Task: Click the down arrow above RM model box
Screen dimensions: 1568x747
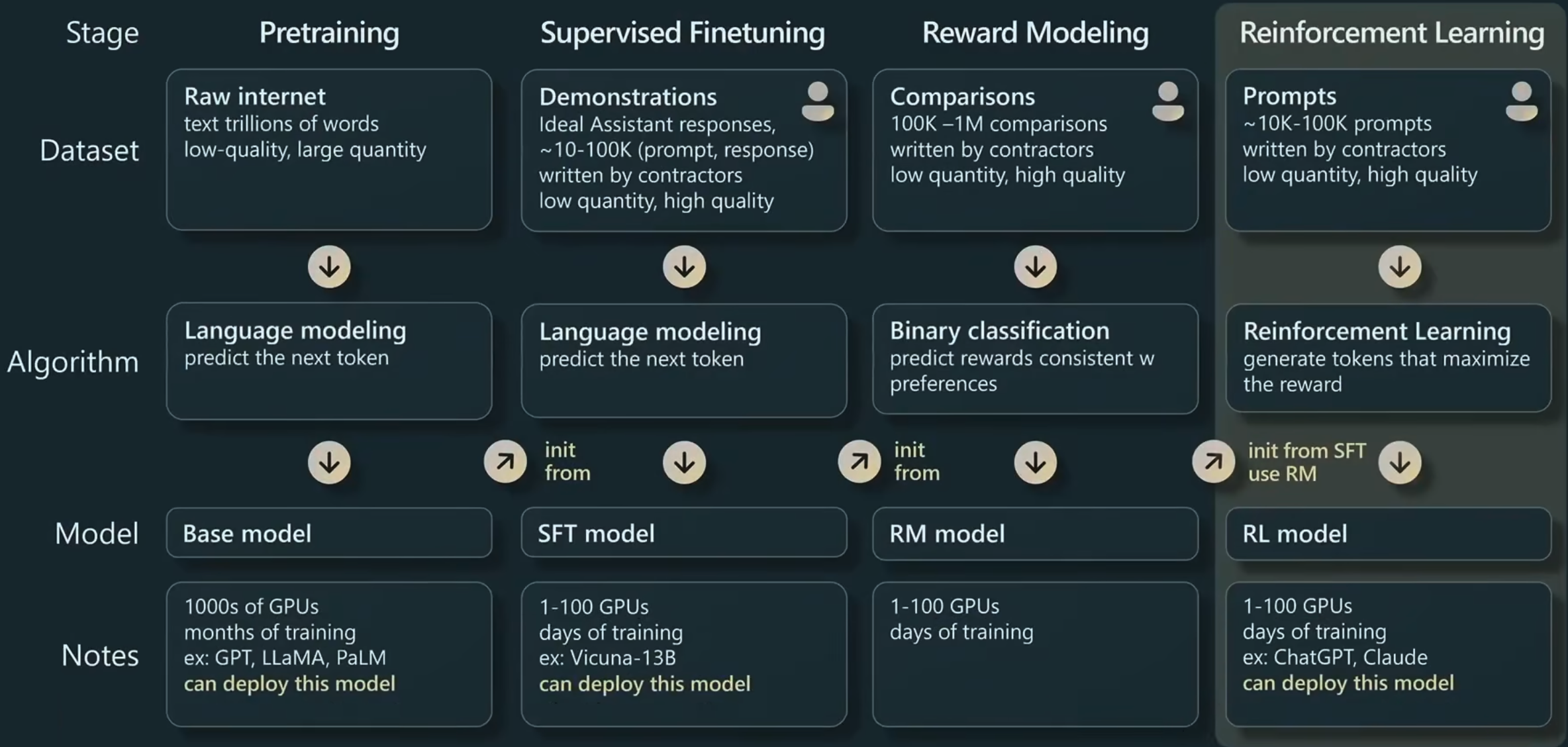Action: click(1036, 462)
